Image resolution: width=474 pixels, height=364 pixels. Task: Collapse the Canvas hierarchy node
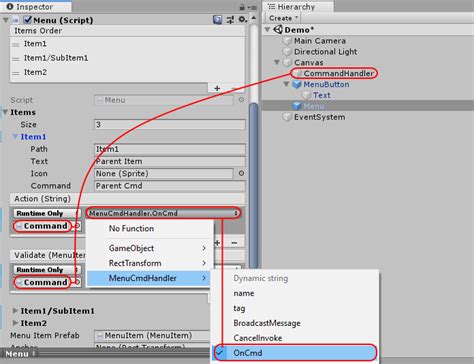[277, 62]
